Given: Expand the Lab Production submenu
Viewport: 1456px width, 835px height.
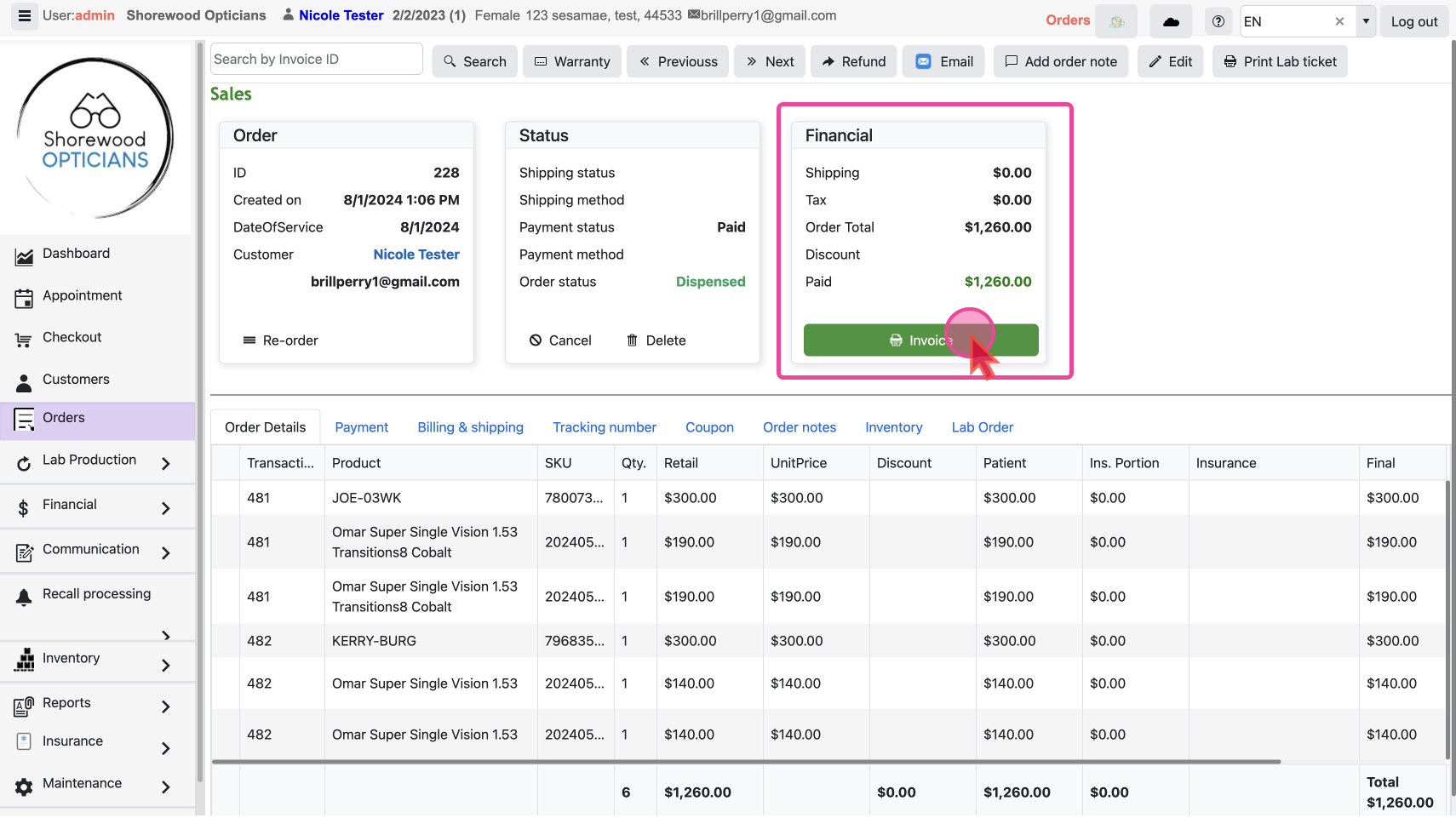Looking at the screenshot, I should coord(166,463).
